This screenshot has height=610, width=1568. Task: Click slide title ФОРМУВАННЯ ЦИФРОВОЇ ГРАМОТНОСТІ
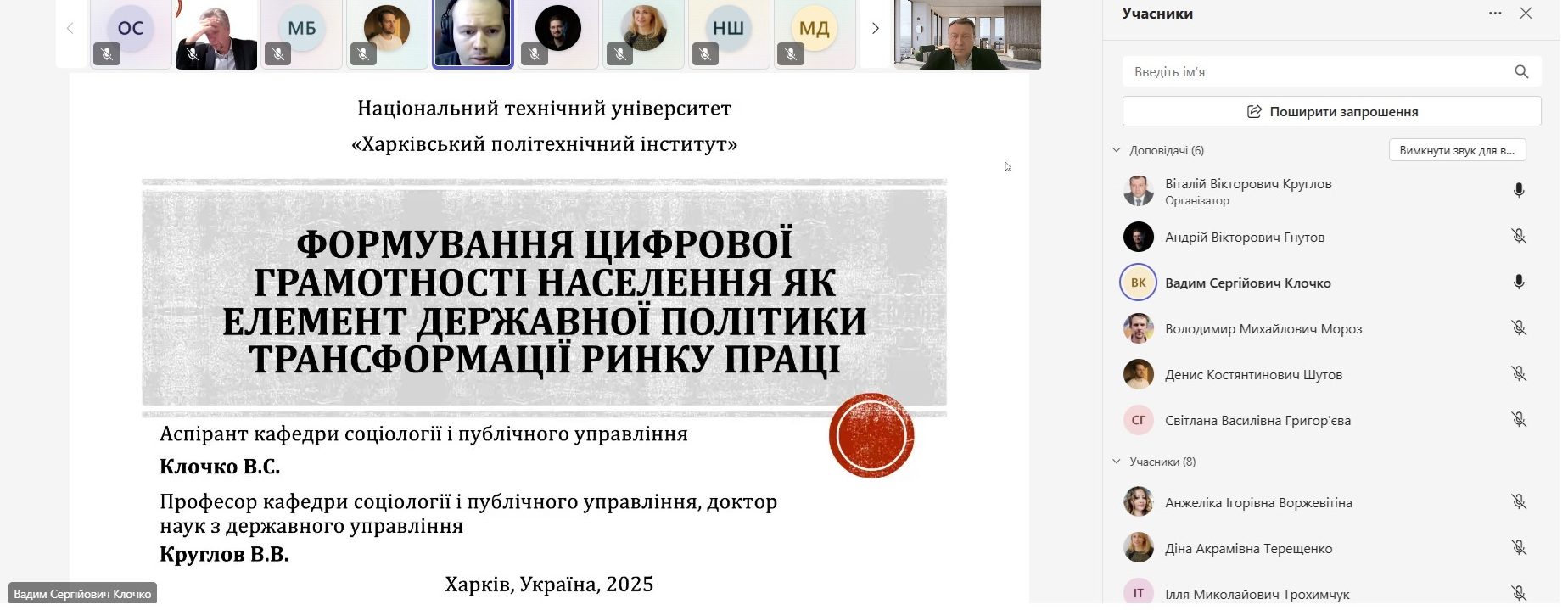[544, 301]
